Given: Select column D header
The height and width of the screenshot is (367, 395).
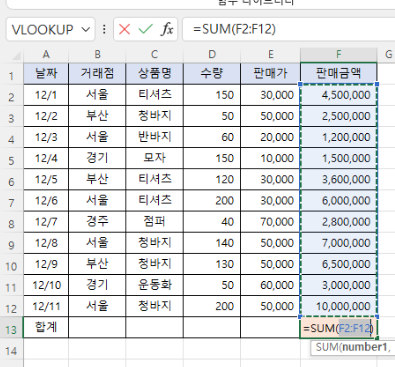Looking at the screenshot, I should 212,54.
